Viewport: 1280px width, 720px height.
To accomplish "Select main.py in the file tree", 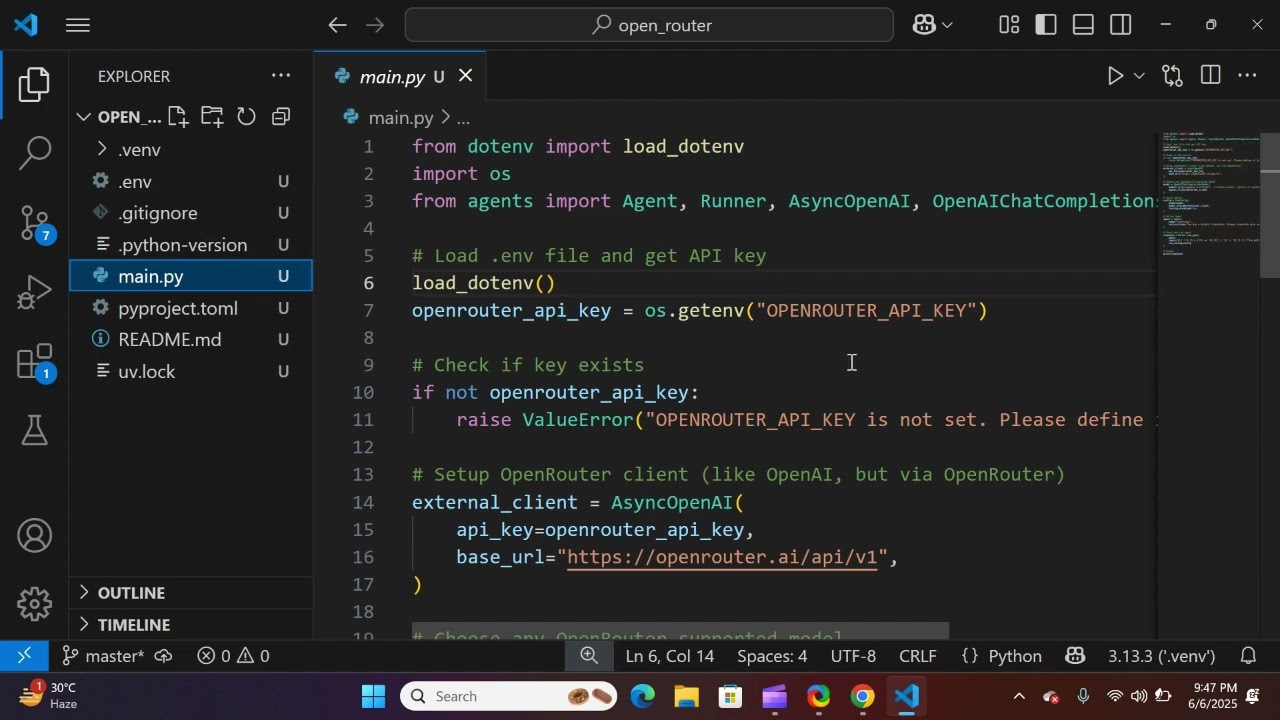I will click(190, 276).
